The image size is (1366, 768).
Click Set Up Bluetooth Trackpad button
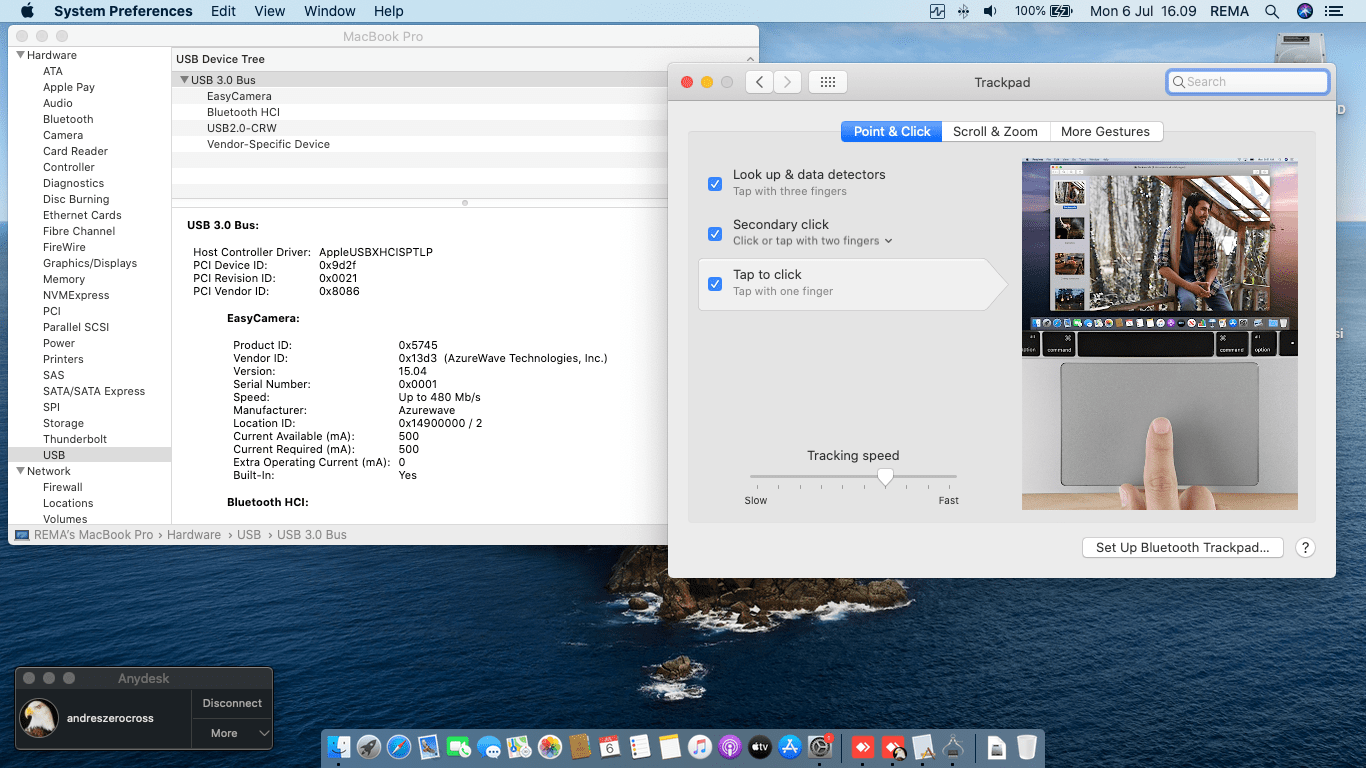pyautogui.click(x=1182, y=547)
